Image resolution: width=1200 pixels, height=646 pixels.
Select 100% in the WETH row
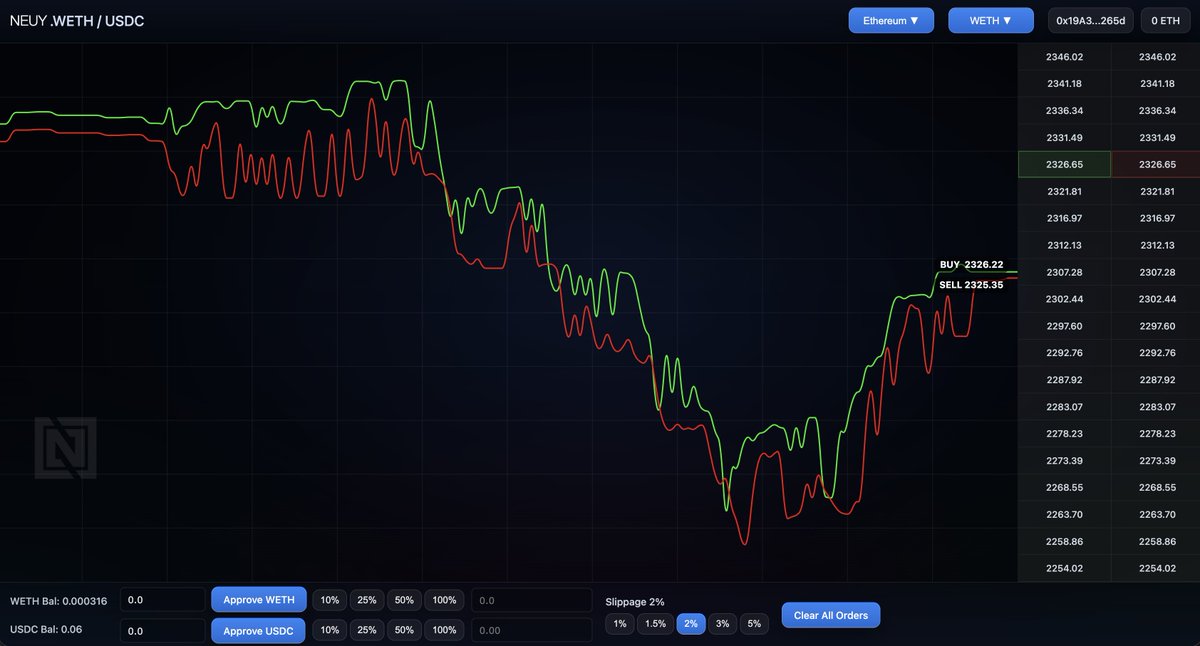click(445, 600)
